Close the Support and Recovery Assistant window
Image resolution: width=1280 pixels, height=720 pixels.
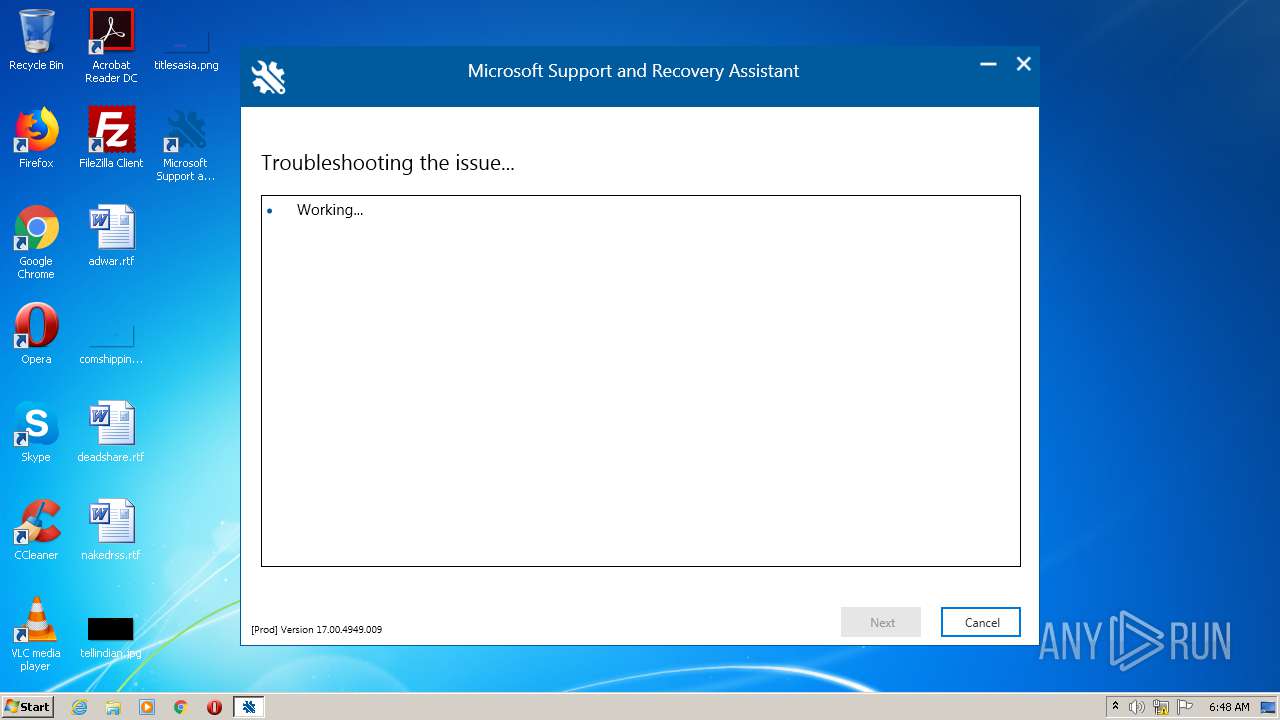pyautogui.click(x=1023, y=64)
